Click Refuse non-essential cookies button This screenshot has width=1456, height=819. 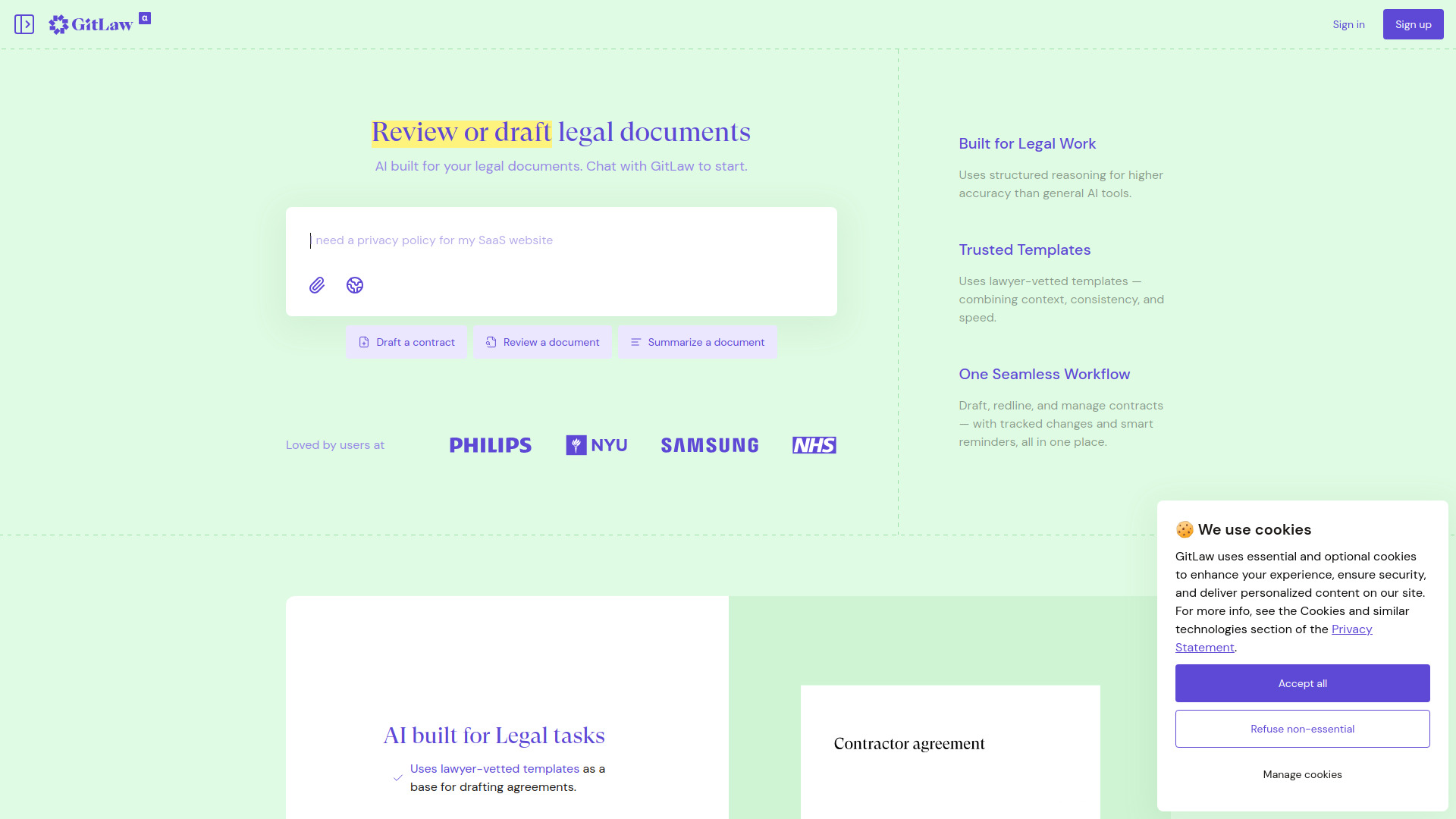click(1302, 729)
